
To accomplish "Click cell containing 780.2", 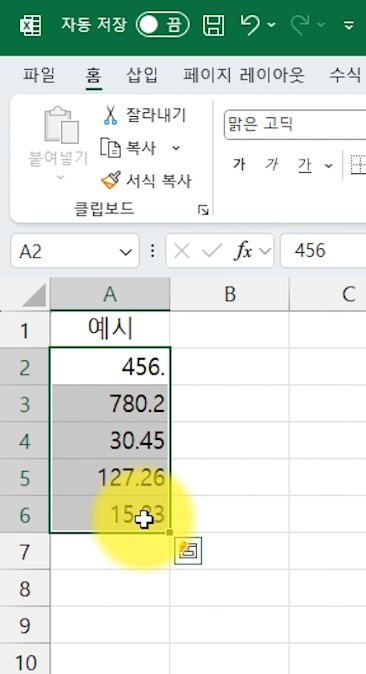I will point(110,404).
